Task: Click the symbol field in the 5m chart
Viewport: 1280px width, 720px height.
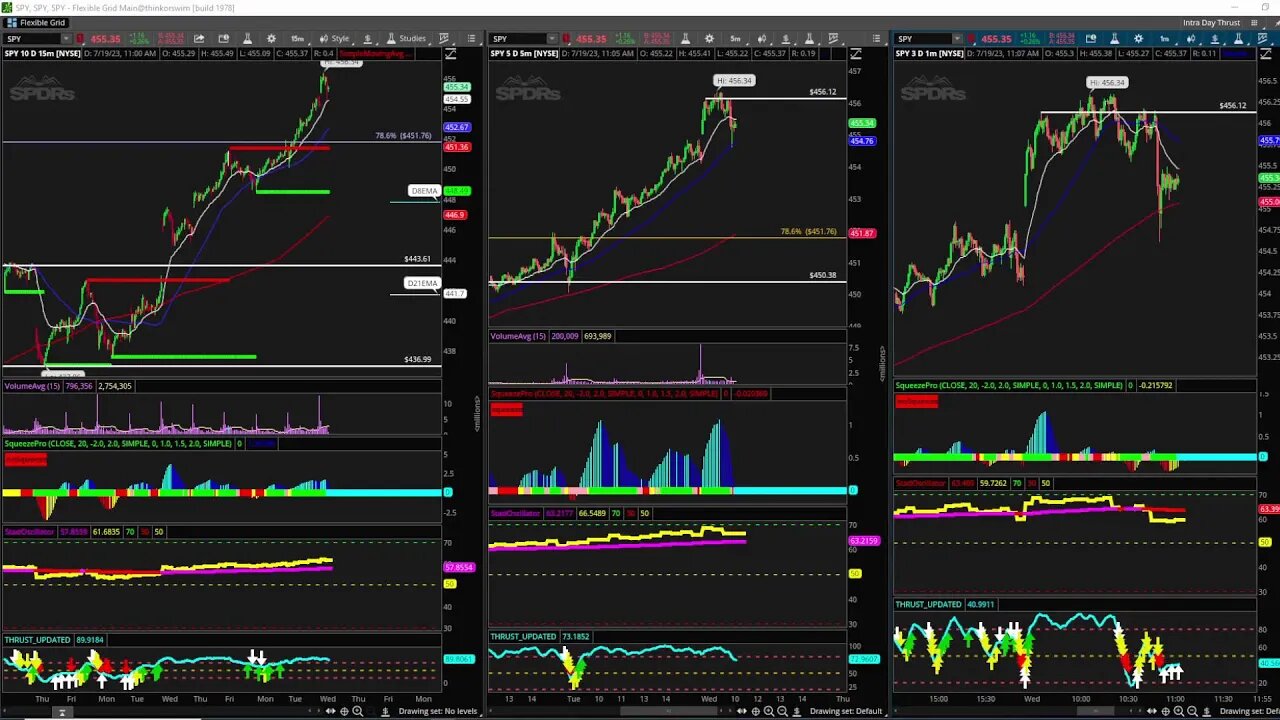Action: tap(518, 38)
